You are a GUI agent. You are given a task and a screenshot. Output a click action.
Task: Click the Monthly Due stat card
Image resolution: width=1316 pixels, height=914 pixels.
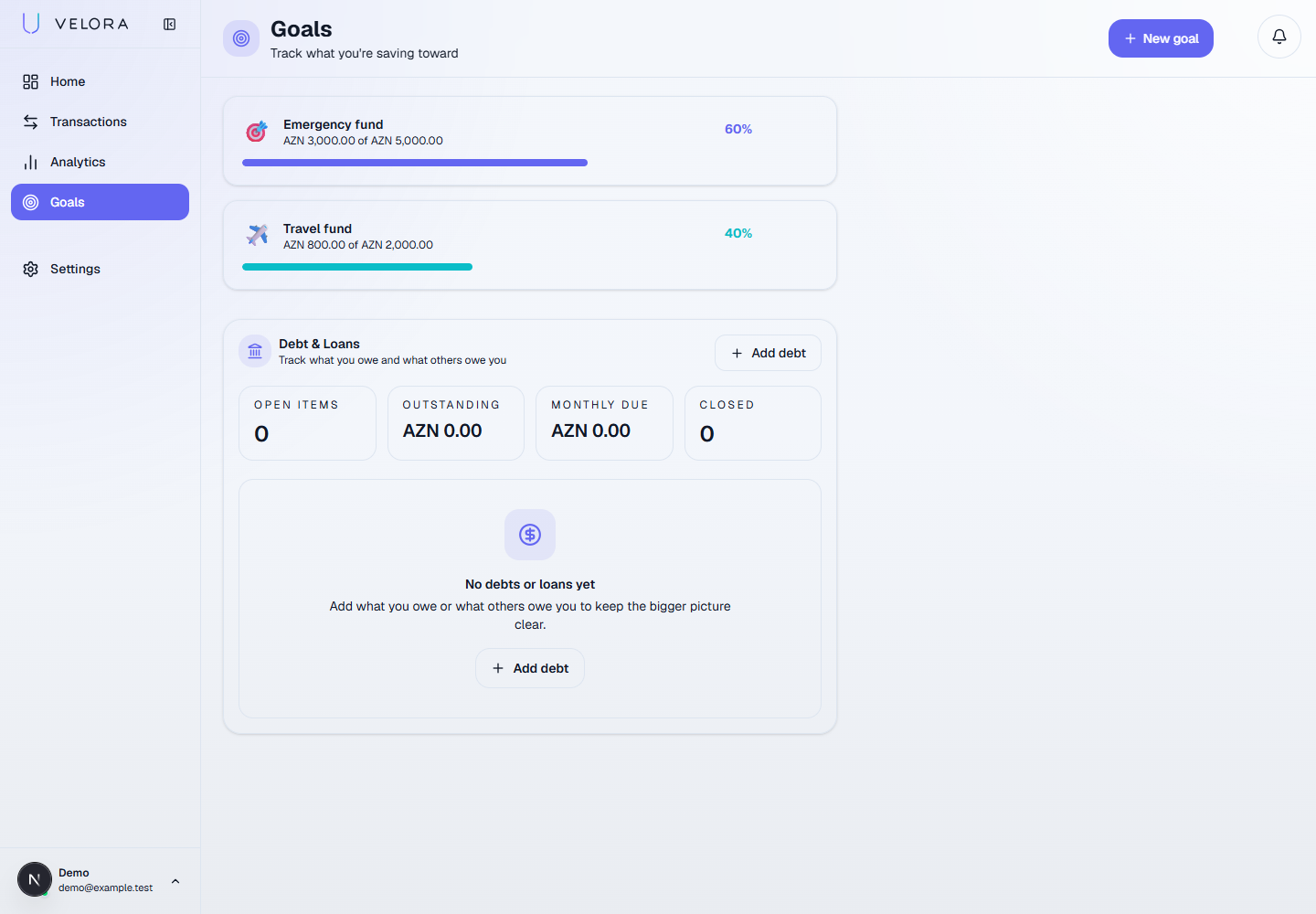pyautogui.click(x=604, y=423)
